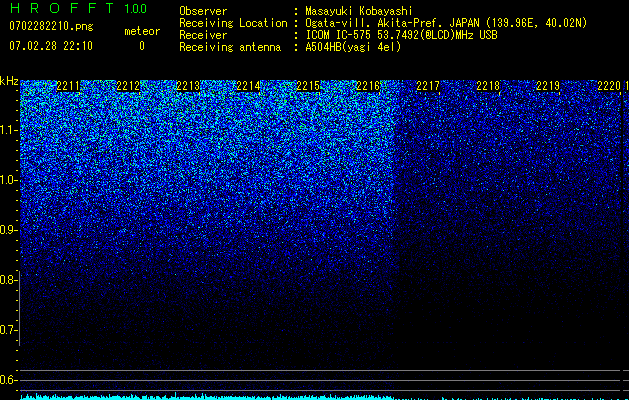
Task: Click the 2214 time marker
Action: [x=248, y=86]
